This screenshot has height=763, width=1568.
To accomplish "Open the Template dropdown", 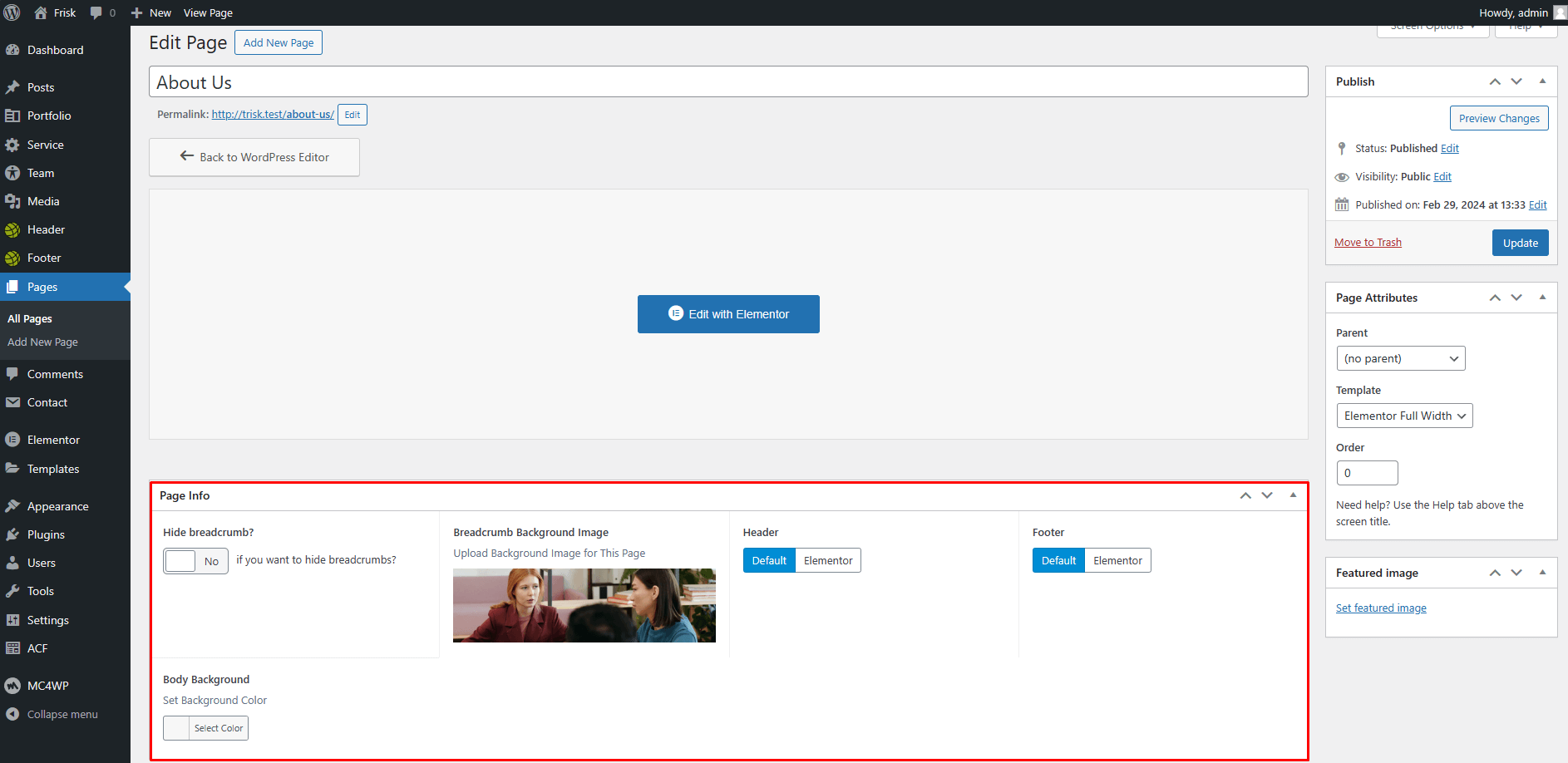I will pyautogui.click(x=1403, y=416).
